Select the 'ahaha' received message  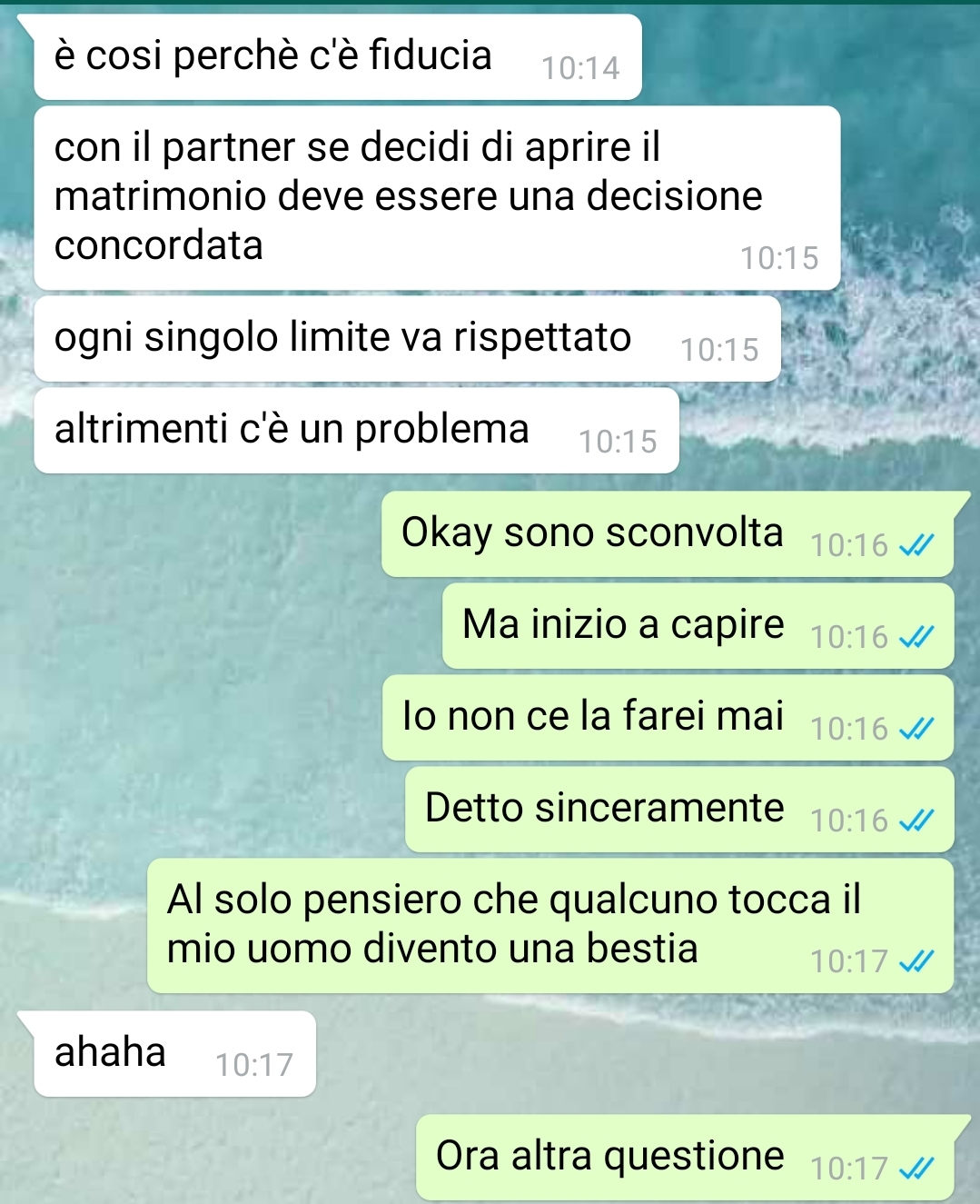pos(174,1054)
